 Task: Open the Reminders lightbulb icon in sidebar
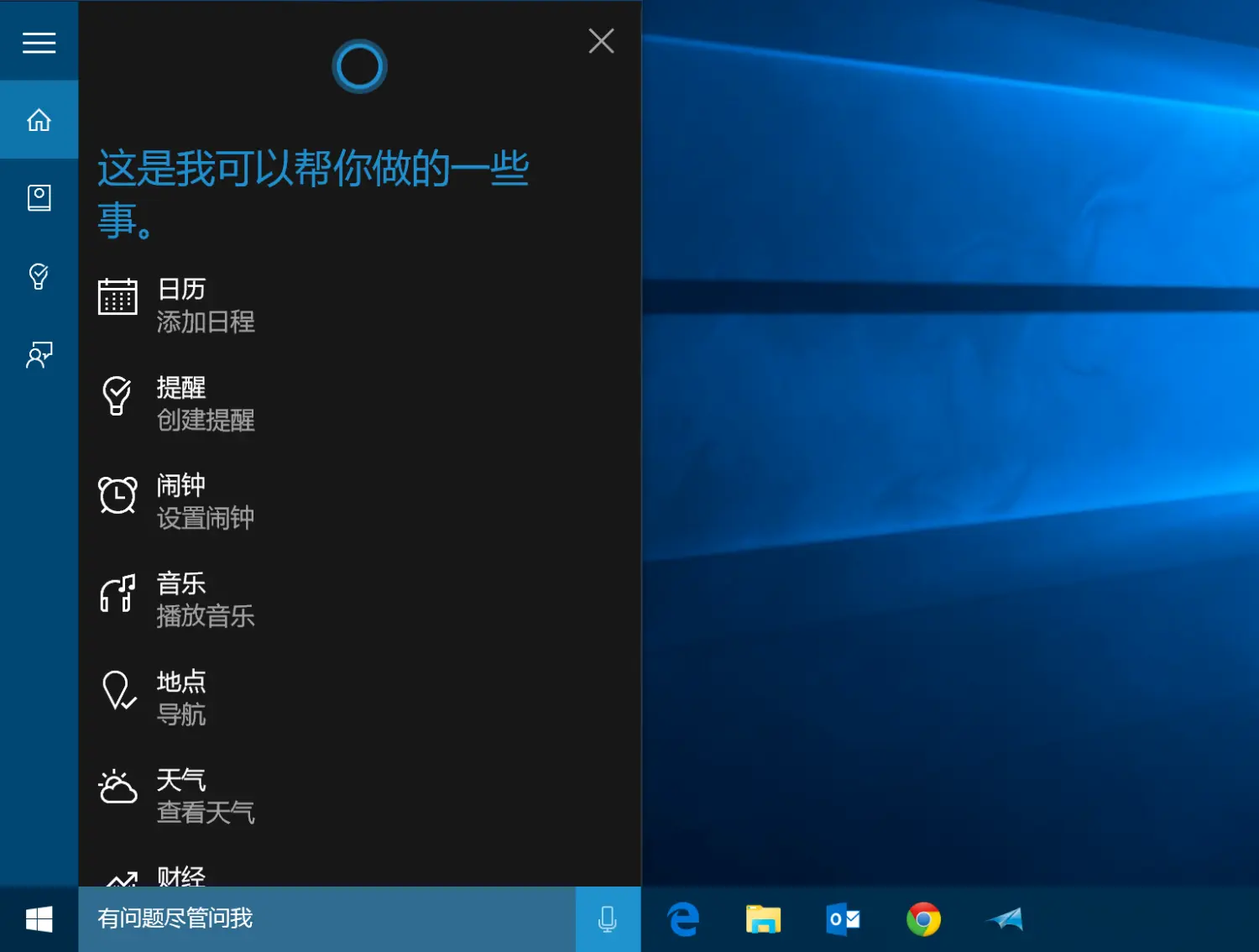point(39,276)
